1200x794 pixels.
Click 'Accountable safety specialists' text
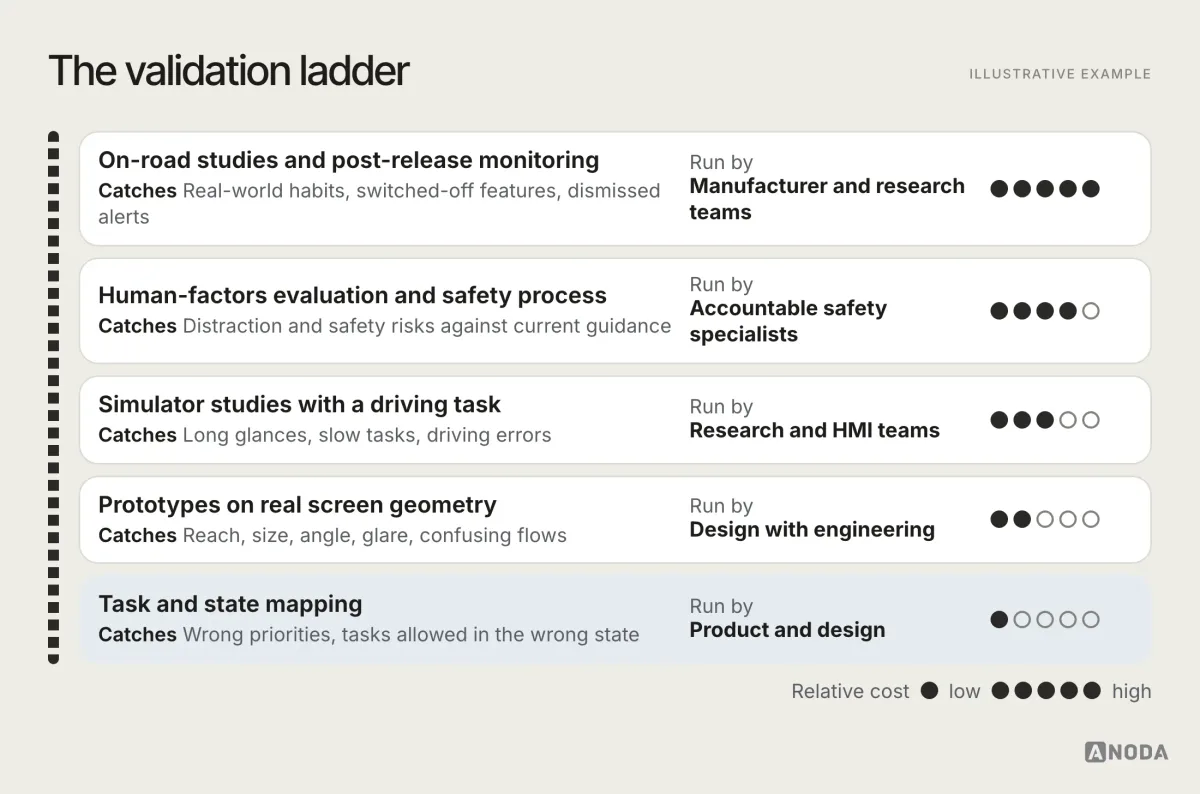788,320
